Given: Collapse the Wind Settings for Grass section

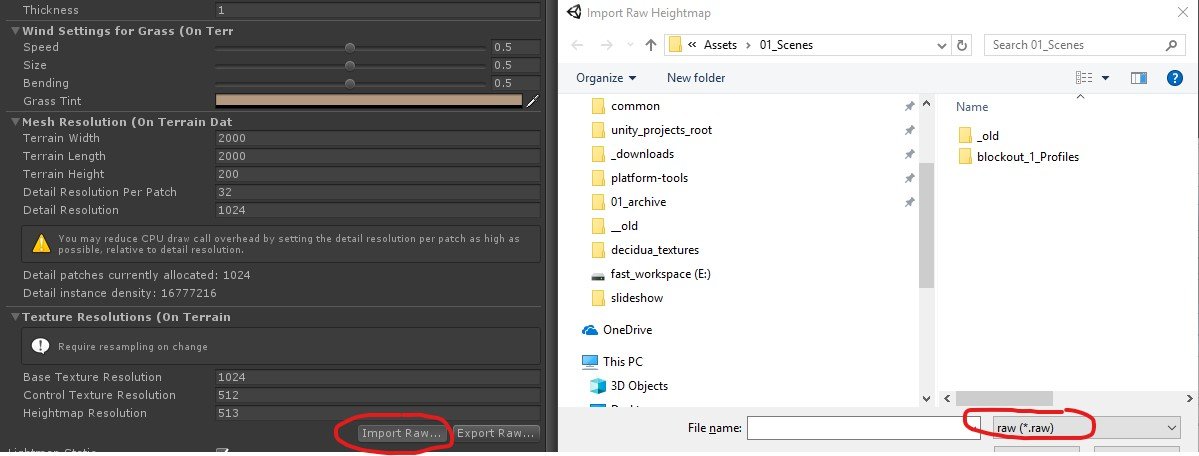Looking at the screenshot, I should click(x=14, y=30).
